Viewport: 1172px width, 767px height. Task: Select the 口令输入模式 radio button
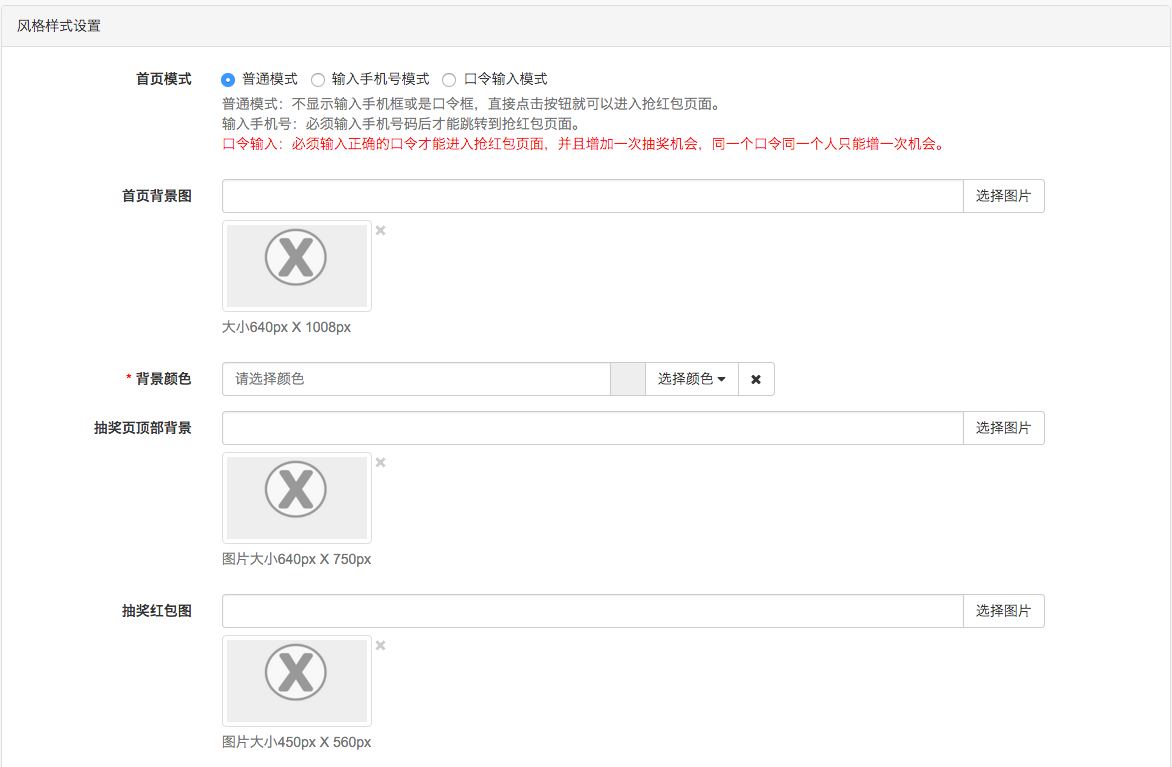(449, 80)
